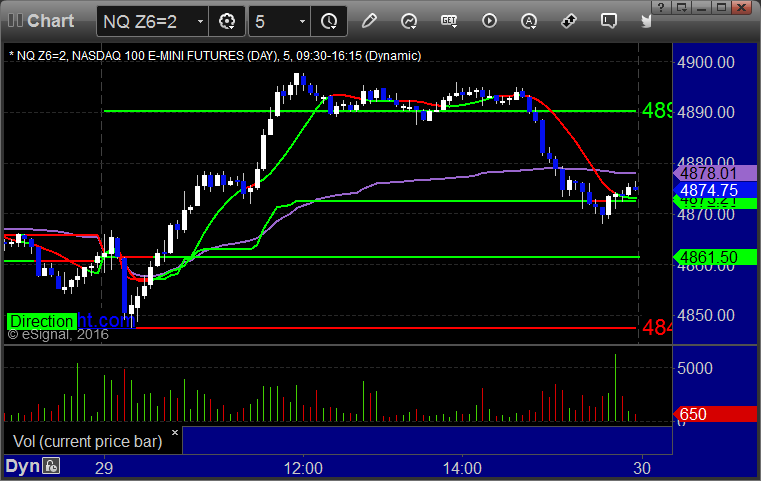Click the 4900.00 price axis label
761x481 pixels.
706,62
